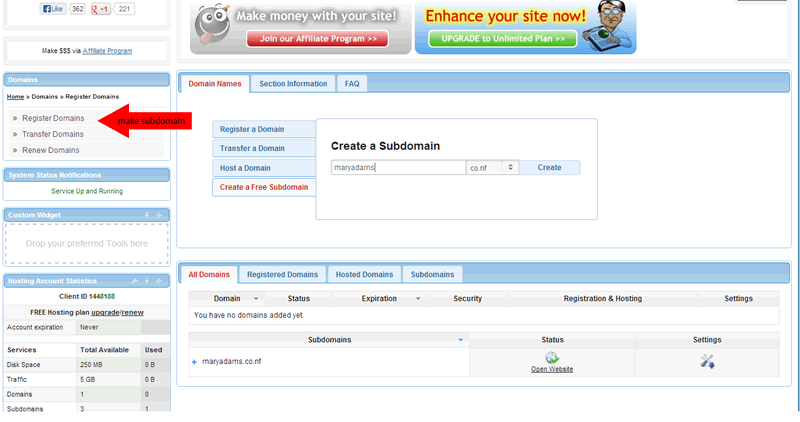Screen dimensions: 800x422
Task: Collapse the Custom Widget panel
Action: 147,215
